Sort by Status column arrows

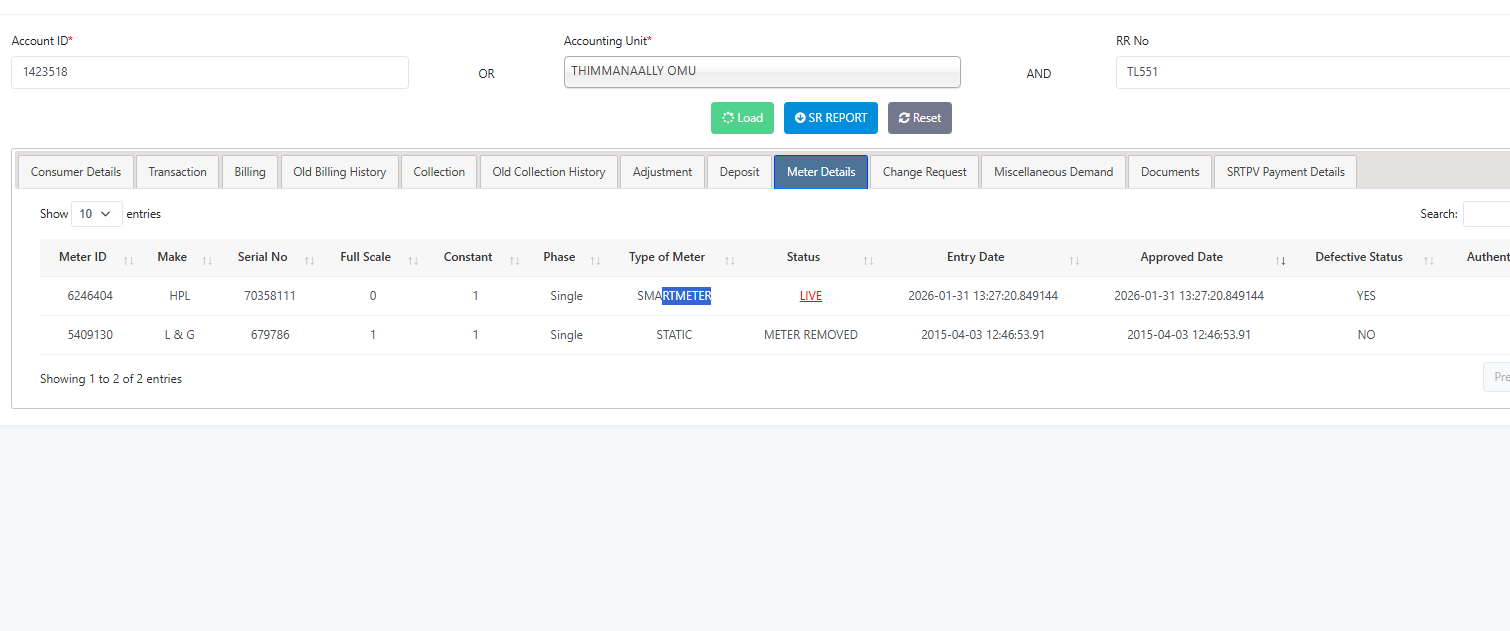pyautogui.click(x=868, y=261)
